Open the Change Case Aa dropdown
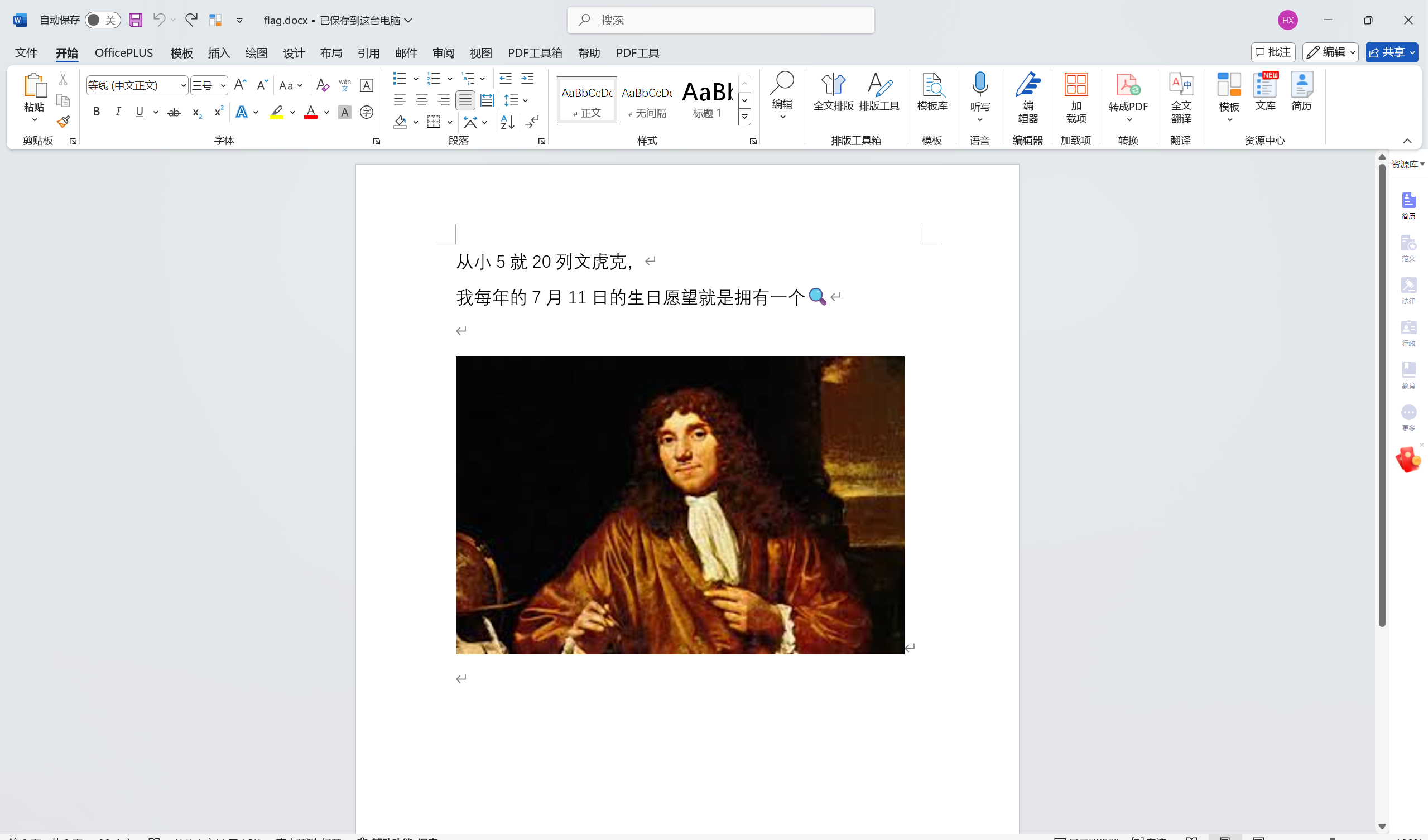The height and width of the screenshot is (840, 1428). (291, 85)
